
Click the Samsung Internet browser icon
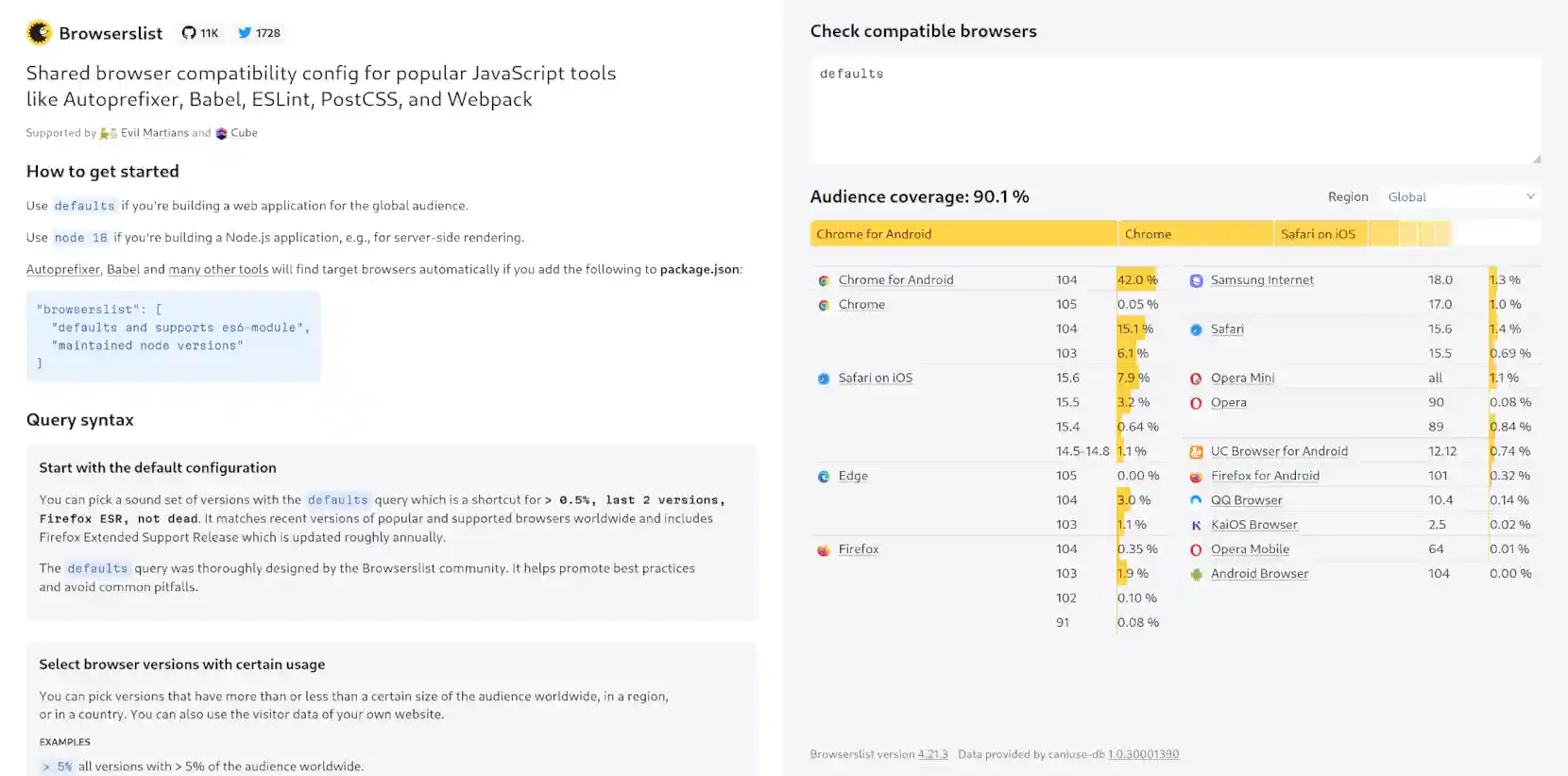[x=1194, y=279]
